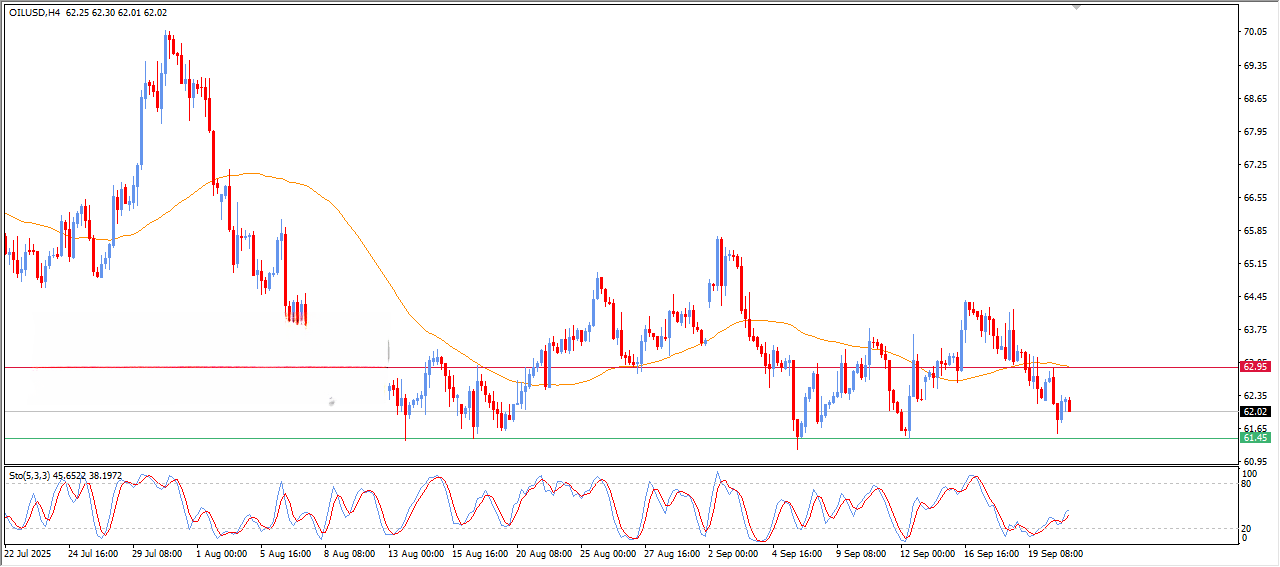Select the red horizontal resistance line
This screenshot has height=567, width=1280.
tap(200, 367)
